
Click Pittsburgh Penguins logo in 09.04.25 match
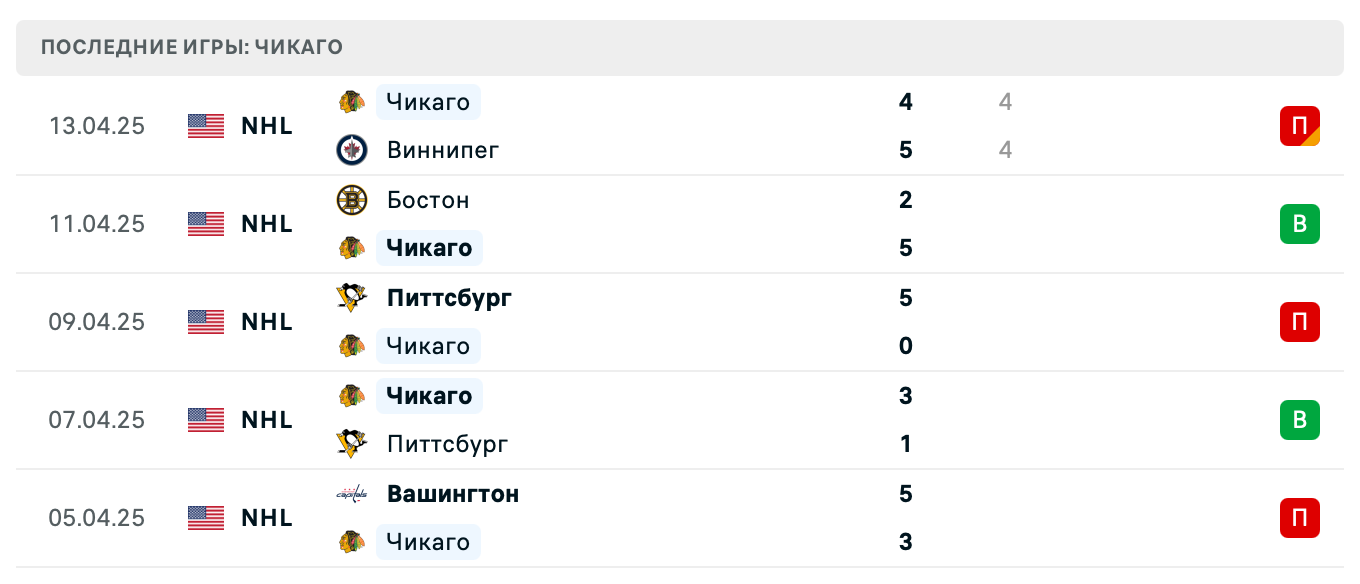point(351,298)
